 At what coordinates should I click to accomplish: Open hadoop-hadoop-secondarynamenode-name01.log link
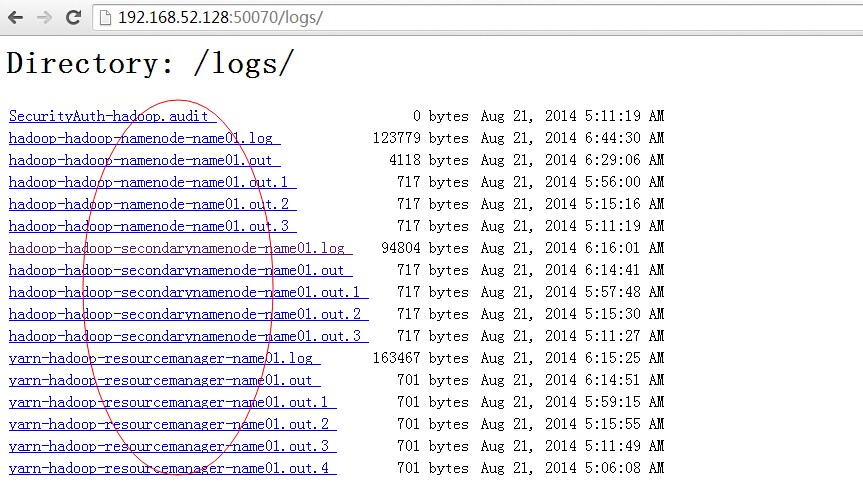(178, 248)
